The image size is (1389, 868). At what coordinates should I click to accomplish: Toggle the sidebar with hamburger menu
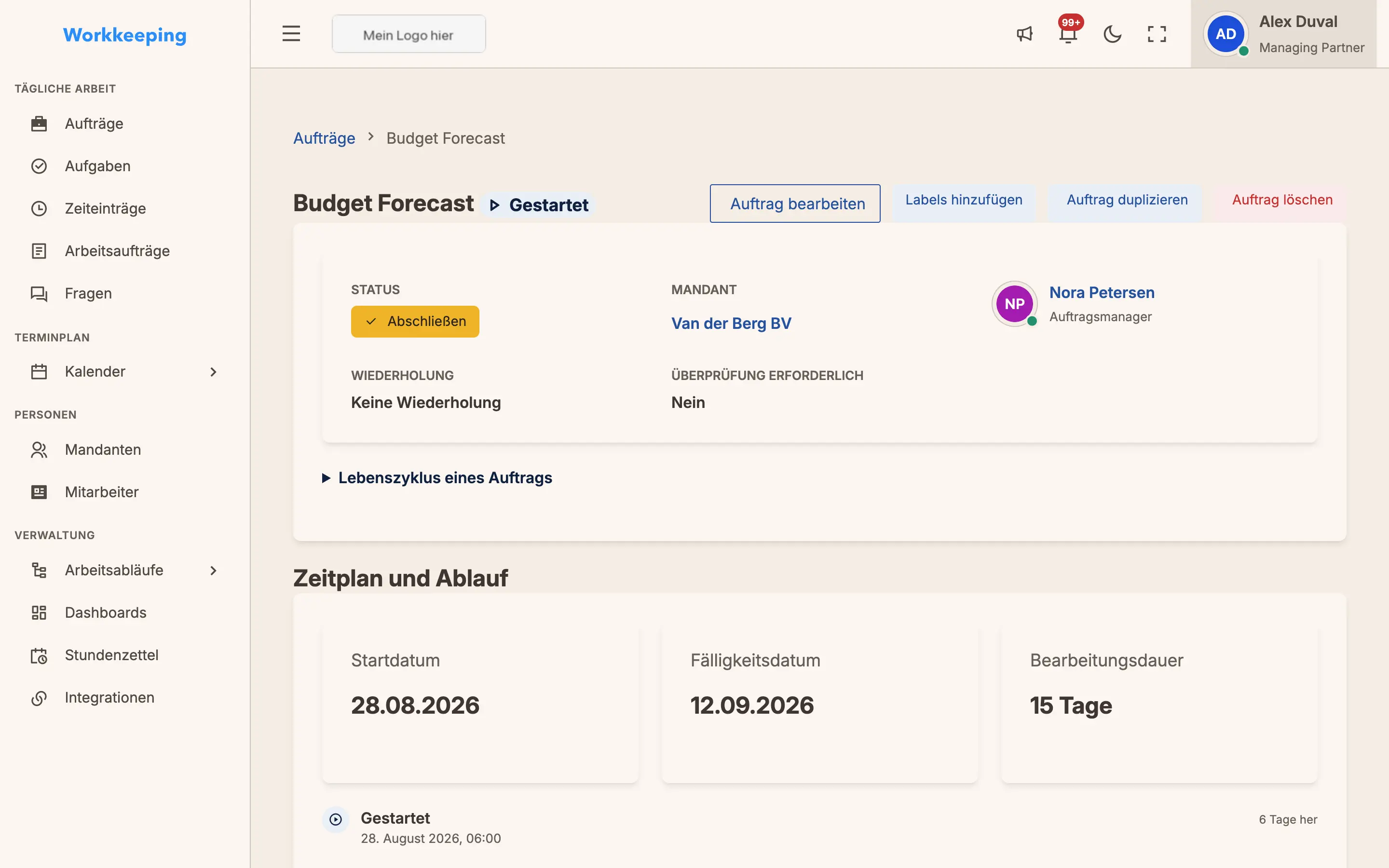[x=291, y=34]
